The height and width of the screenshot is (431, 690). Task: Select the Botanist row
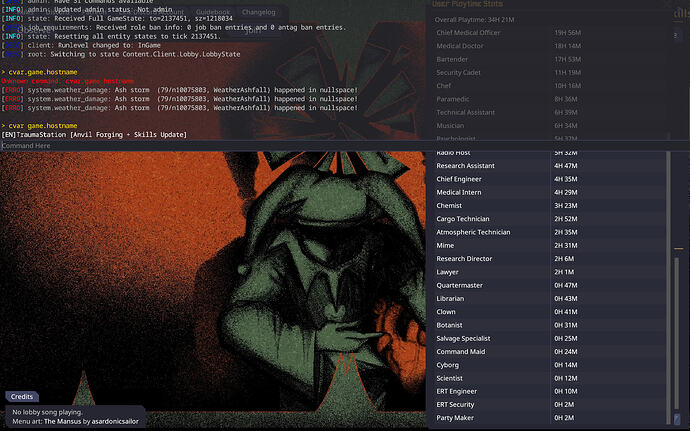click(550, 325)
